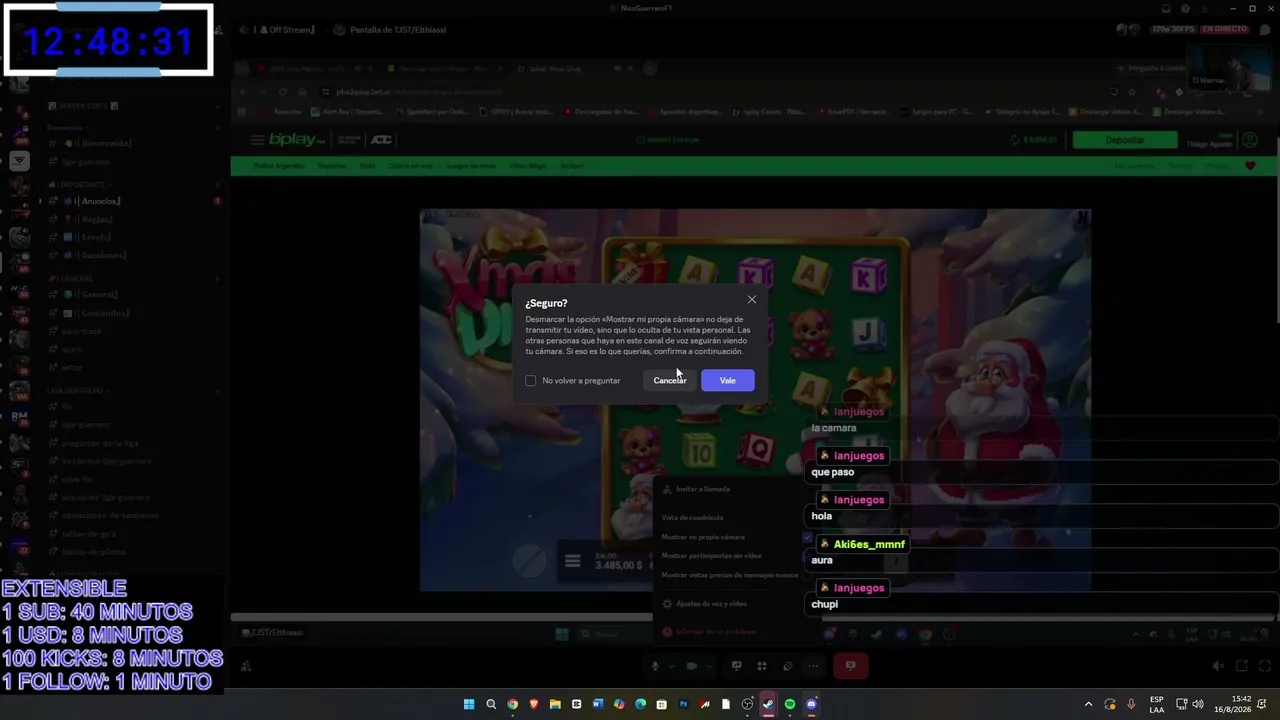Screen dimensions: 1280x720
Task: Click the 'aura' chat message
Action: point(822,561)
